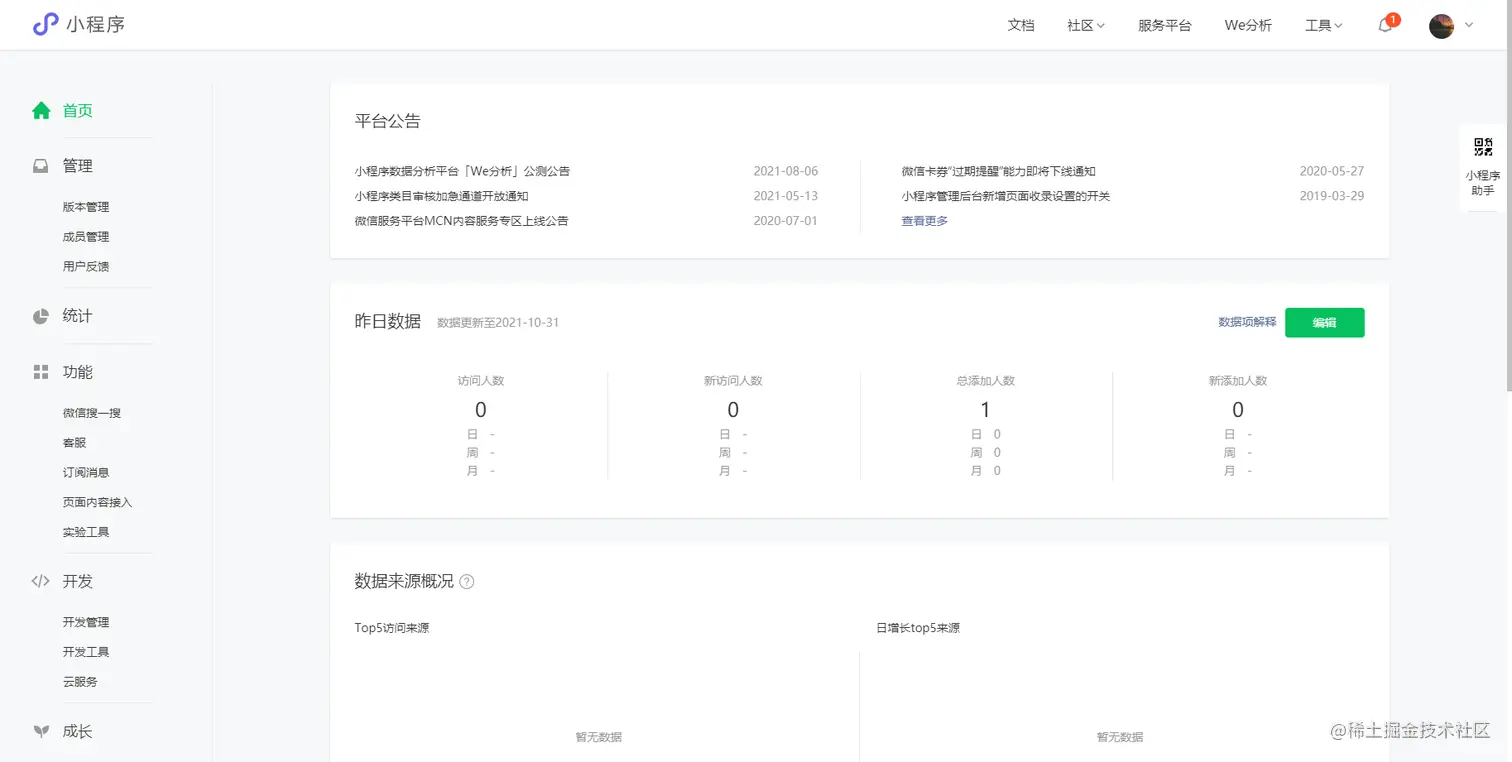The width and height of the screenshot is (1512, 762).
Task: Open 订阅消息 in the sidebar
Action: [86, 473]
